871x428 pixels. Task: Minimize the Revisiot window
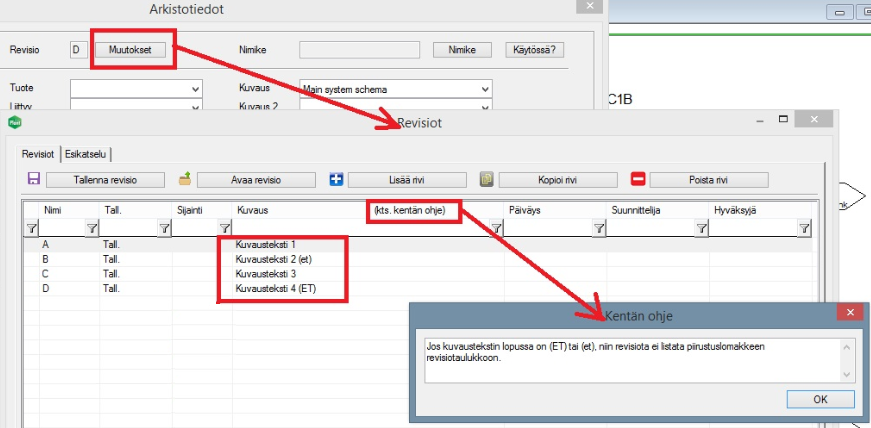[x=760, y=120]
